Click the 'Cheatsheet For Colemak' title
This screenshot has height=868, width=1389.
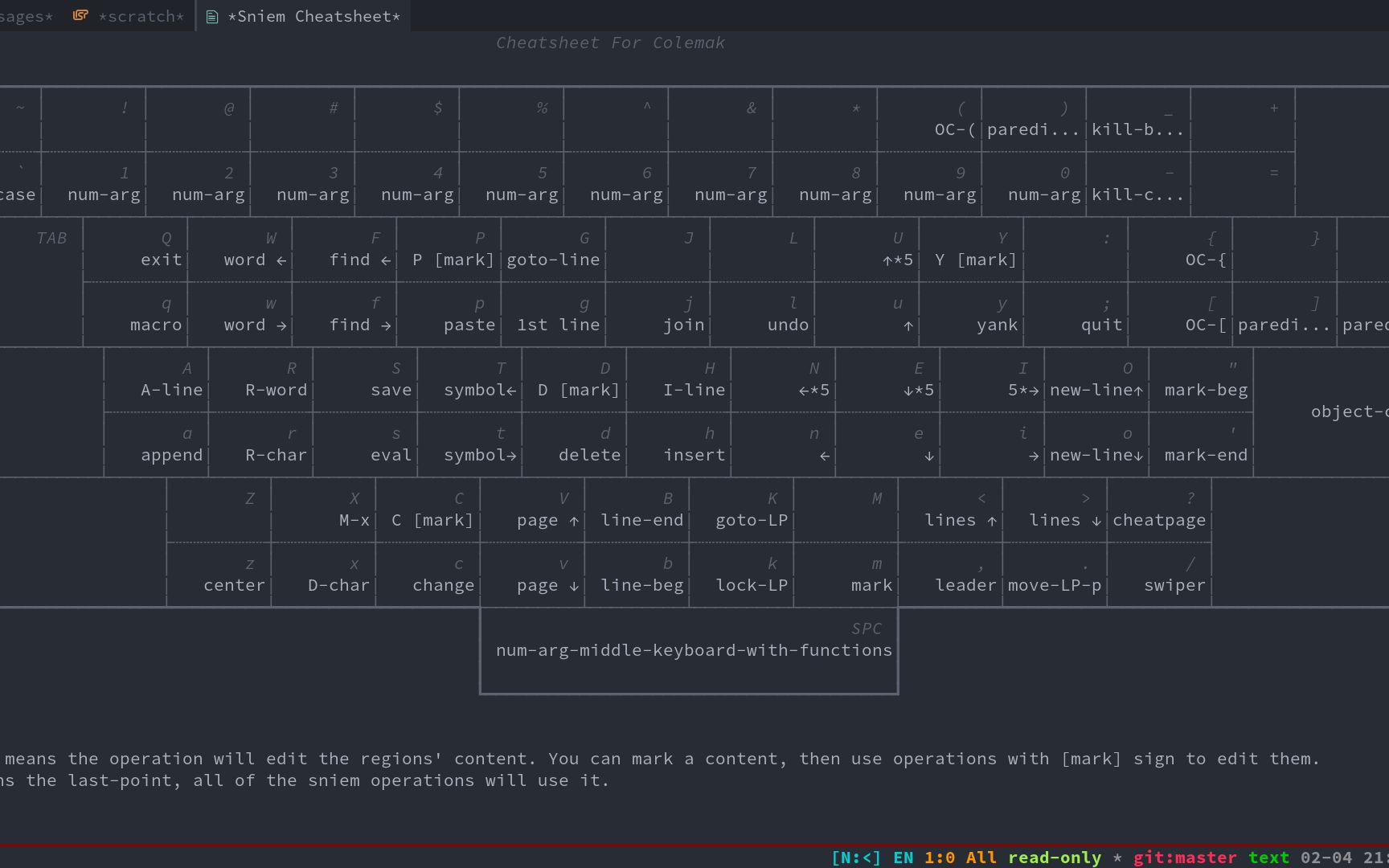pyautogui.click(x=610, y=43)
